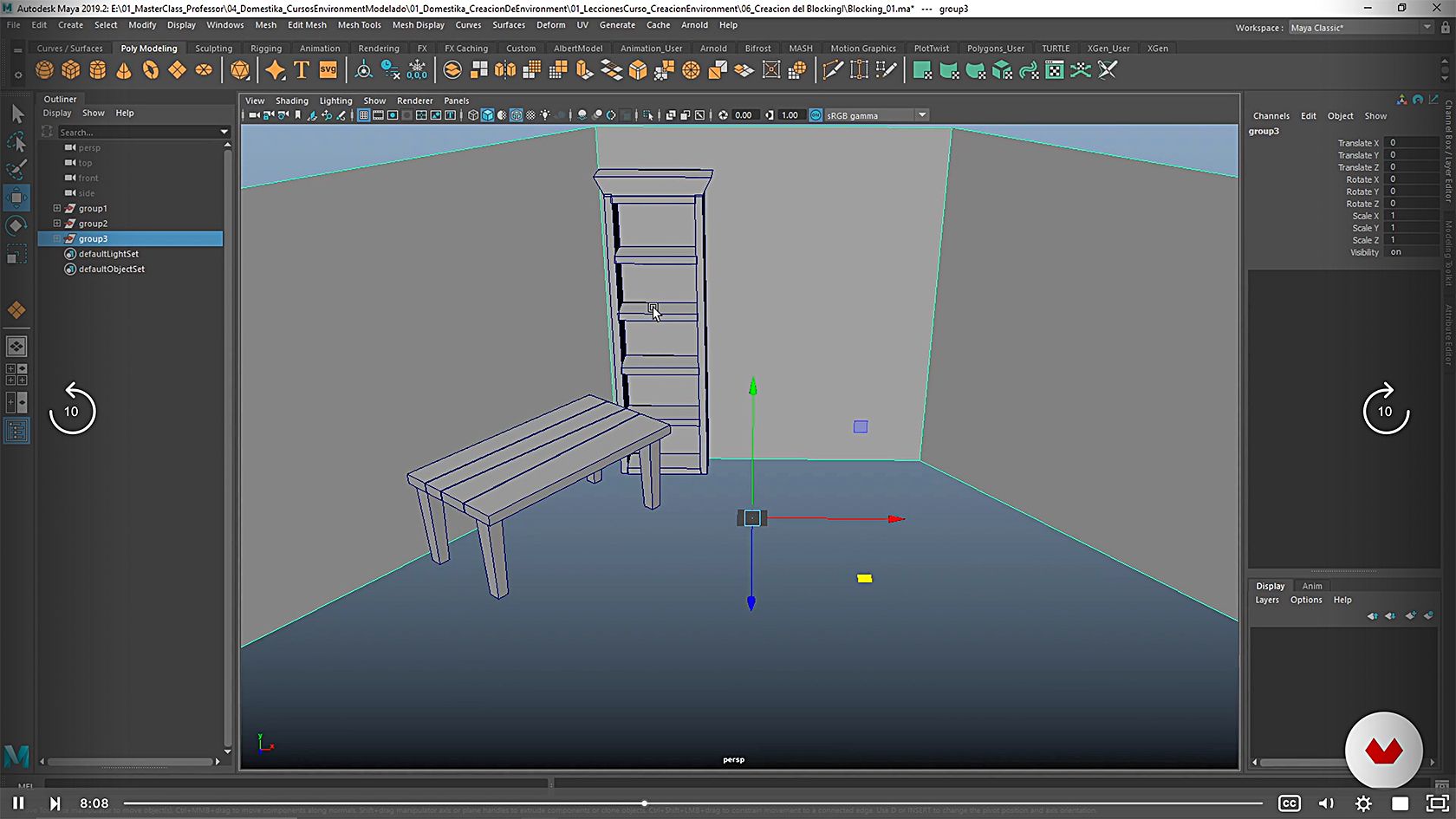Pause the video playback
1456x819 pixels.
pyautogui.click(x=18, y=803)
